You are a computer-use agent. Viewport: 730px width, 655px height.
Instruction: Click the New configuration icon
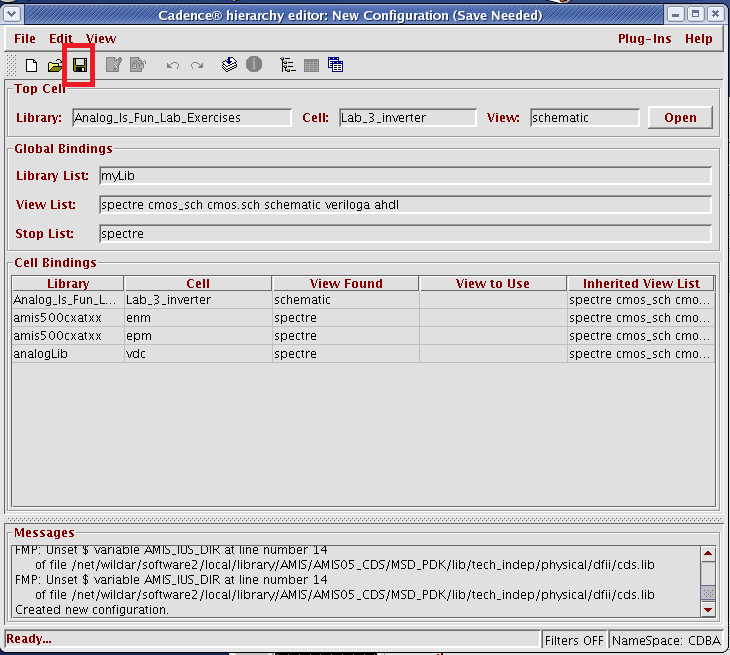click(31, 65)
